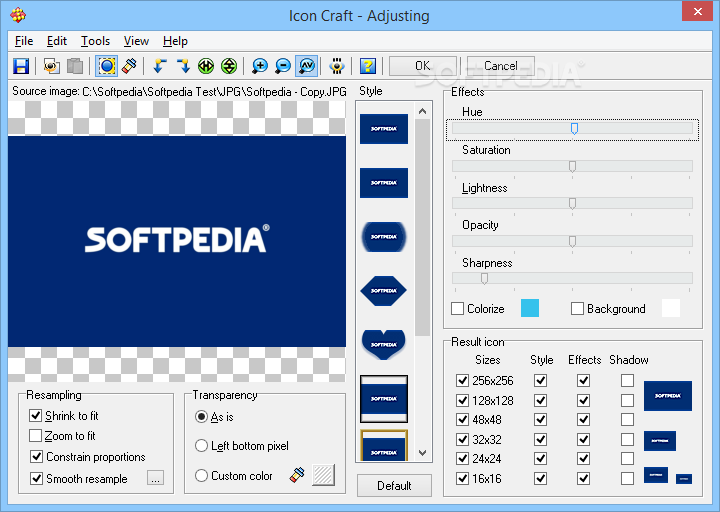Click the custom color pipette icon

[297, 475]
